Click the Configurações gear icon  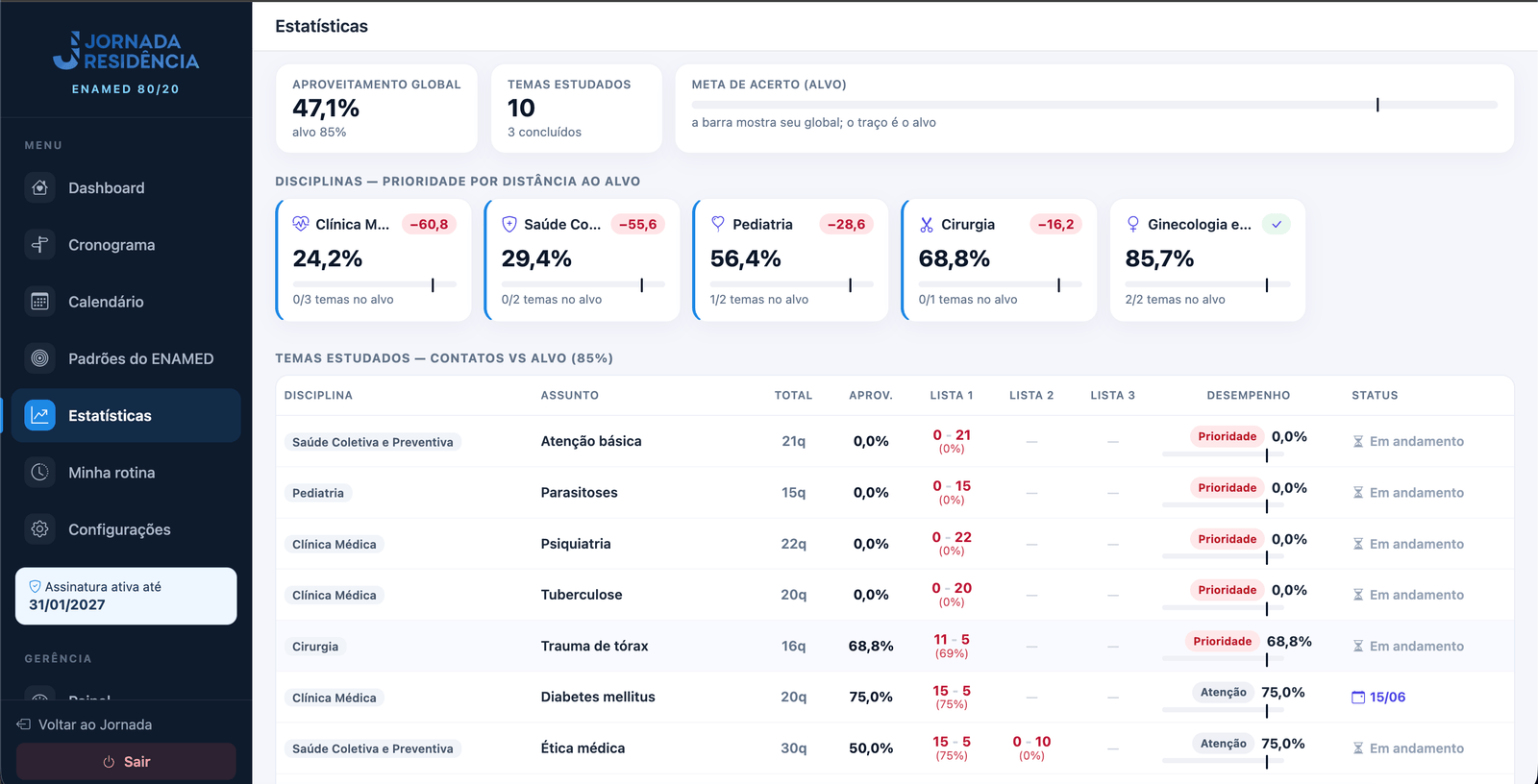click(x=39, y=528)
